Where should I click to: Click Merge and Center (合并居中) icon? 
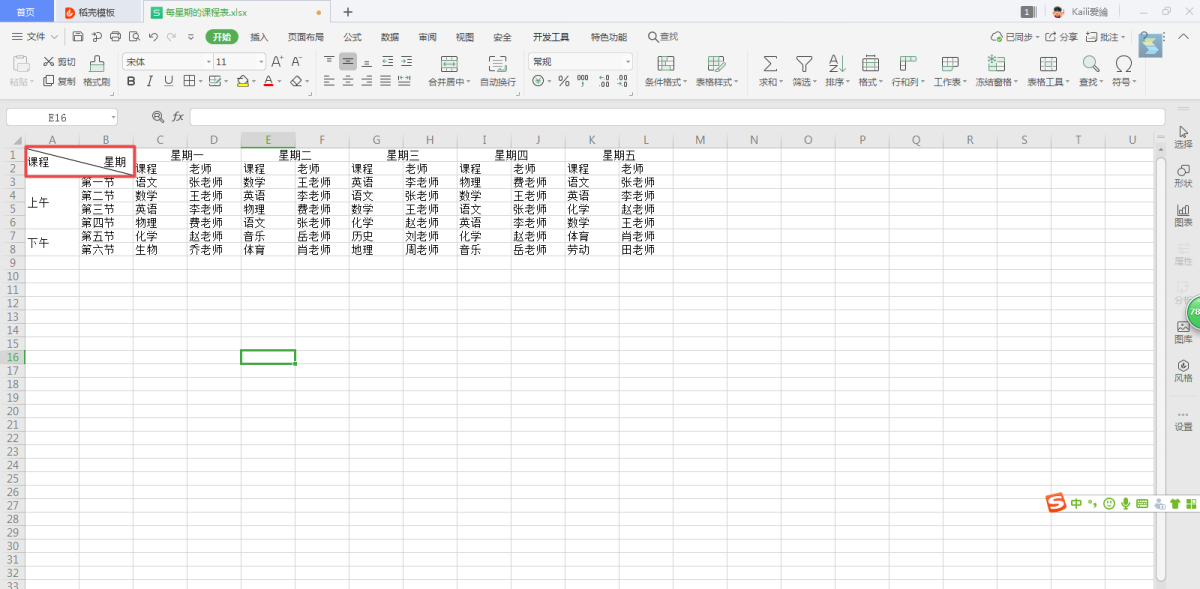click(449, 64)
